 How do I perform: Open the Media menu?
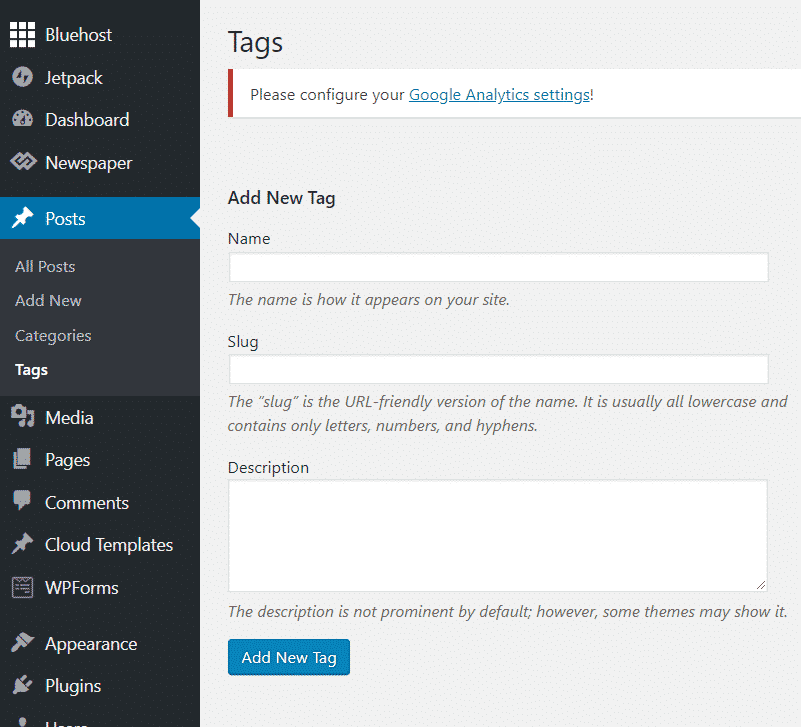[69, 418]
